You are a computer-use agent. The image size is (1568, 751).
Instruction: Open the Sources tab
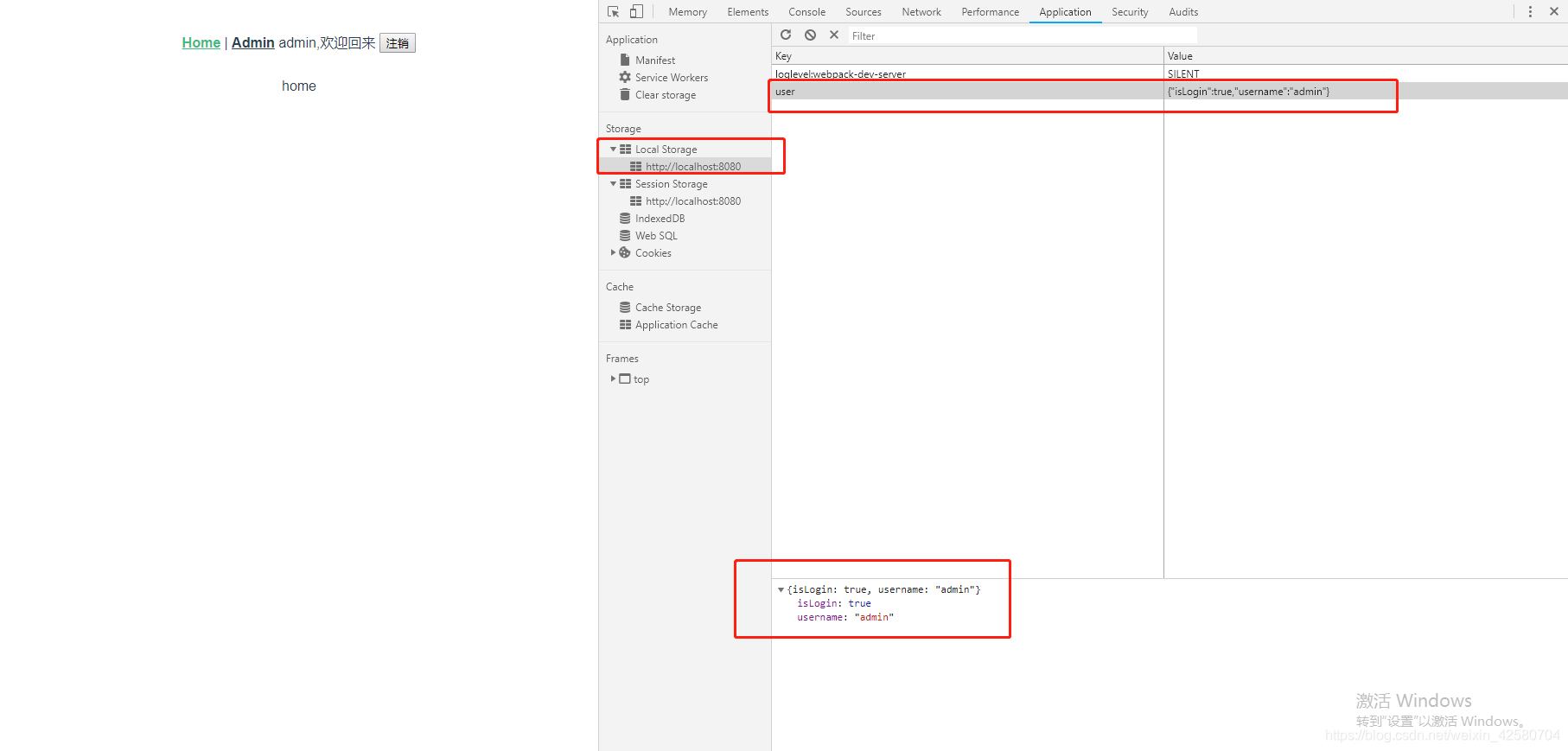[x=863, y=12]
